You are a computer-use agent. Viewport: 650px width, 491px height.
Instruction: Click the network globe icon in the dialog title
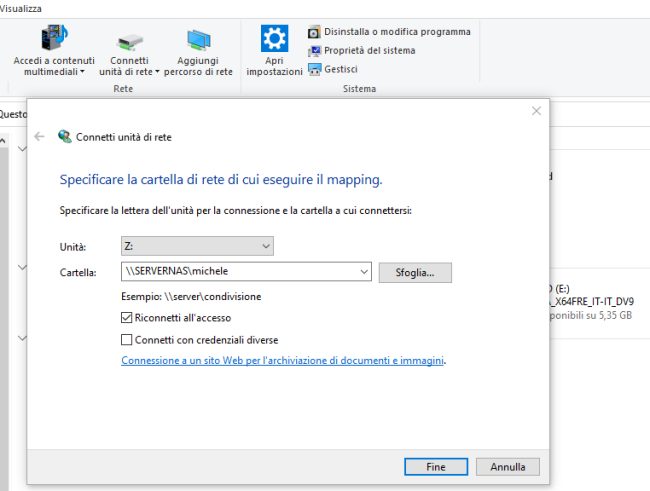65,136
